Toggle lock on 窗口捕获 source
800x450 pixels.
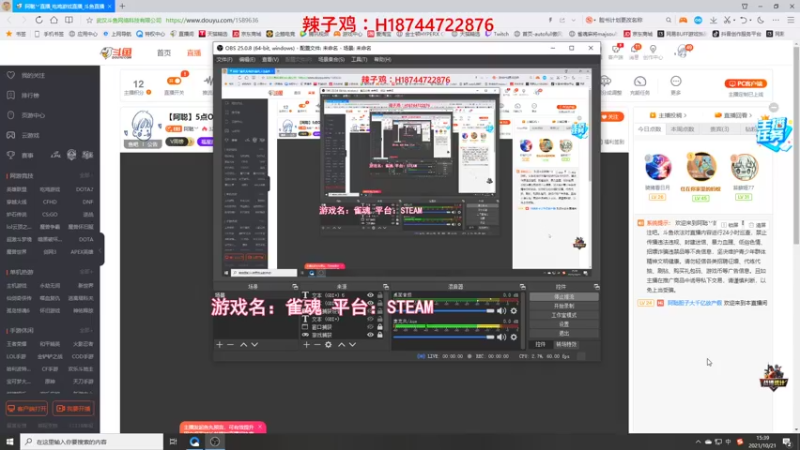coord(380,327)
